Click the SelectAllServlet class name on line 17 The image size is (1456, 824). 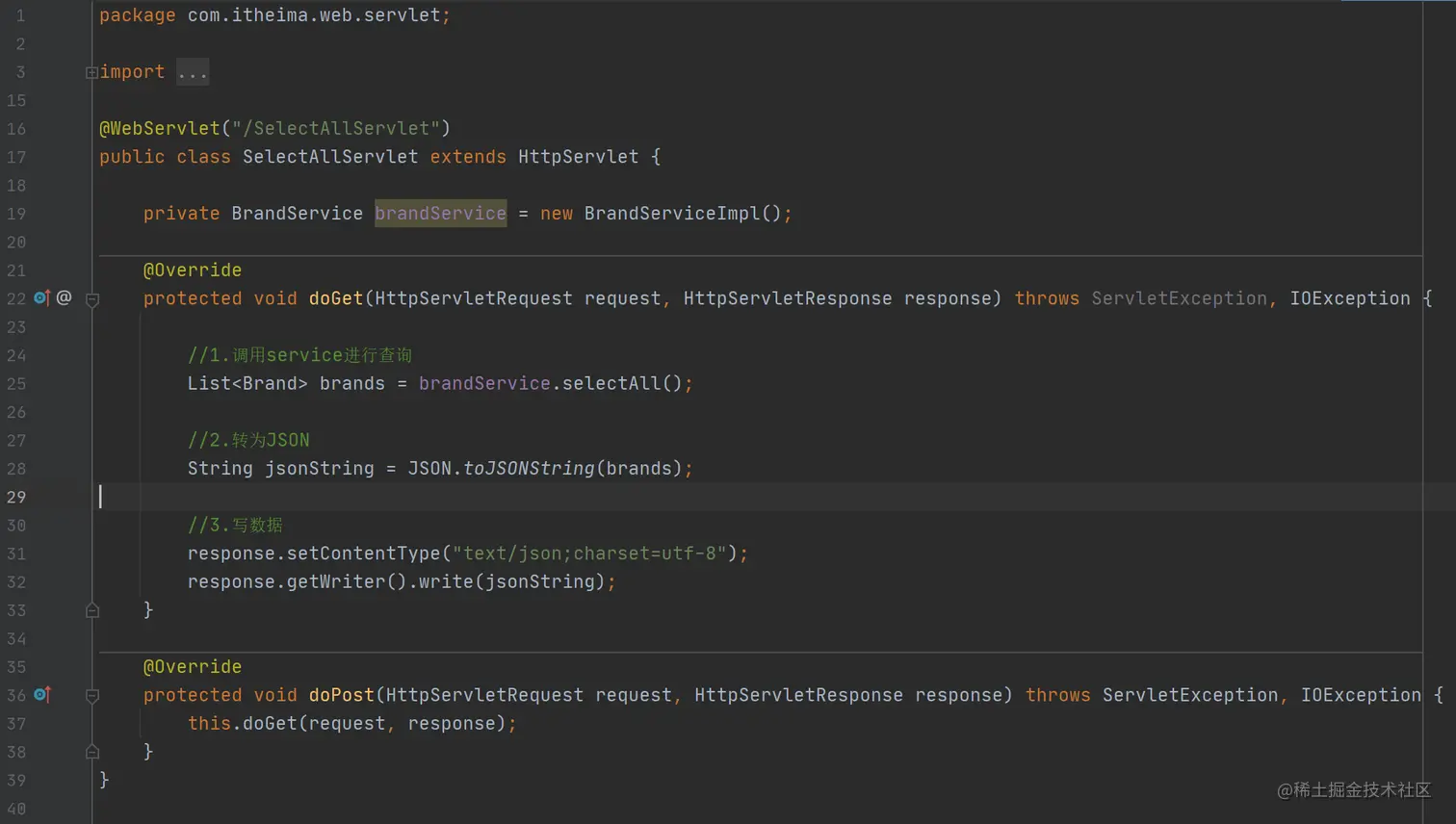click(330, 156)
